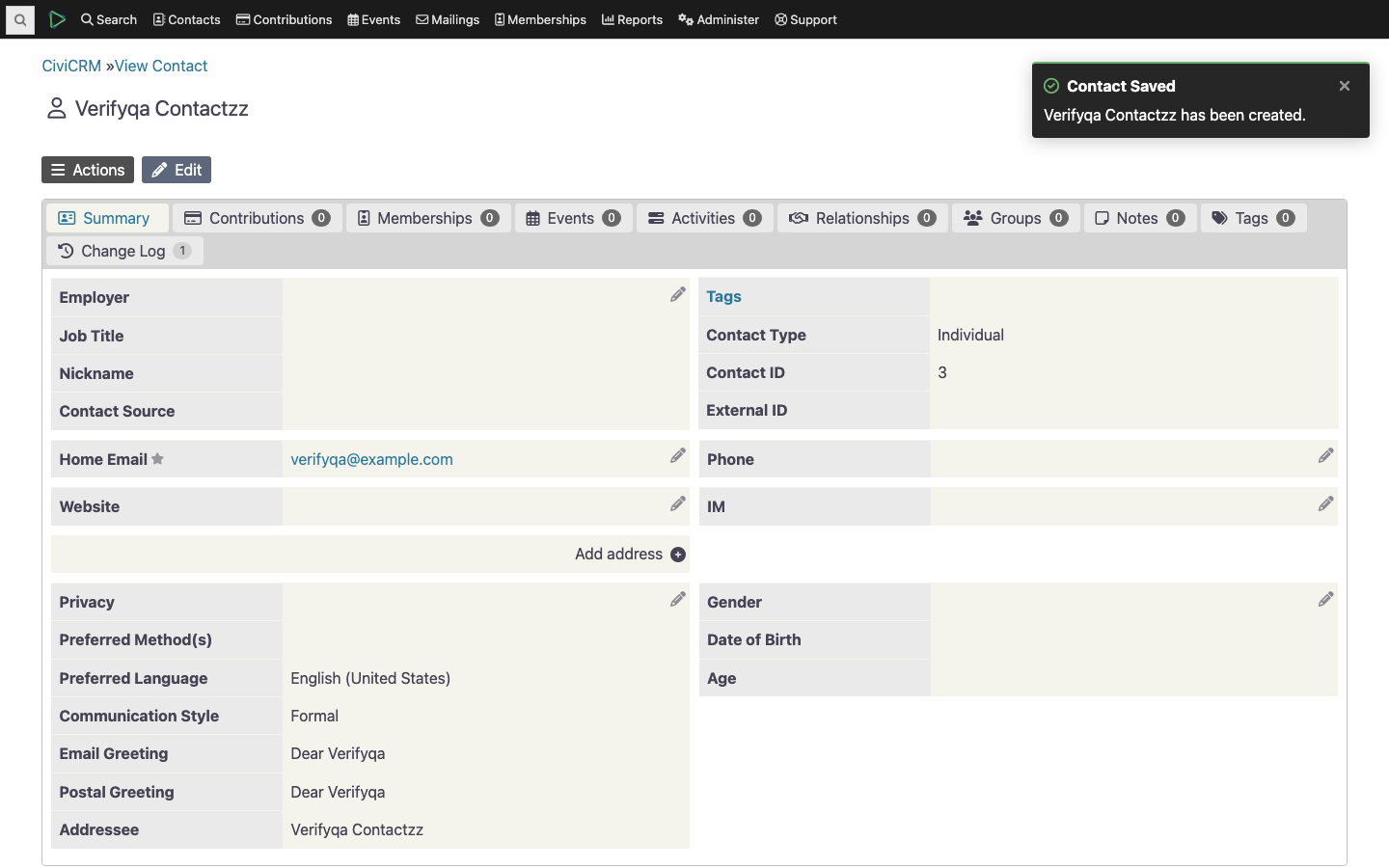Open the Contributions menu in navbar
The width and height of the screenshot is (1389, 868).
click(285, 19)
